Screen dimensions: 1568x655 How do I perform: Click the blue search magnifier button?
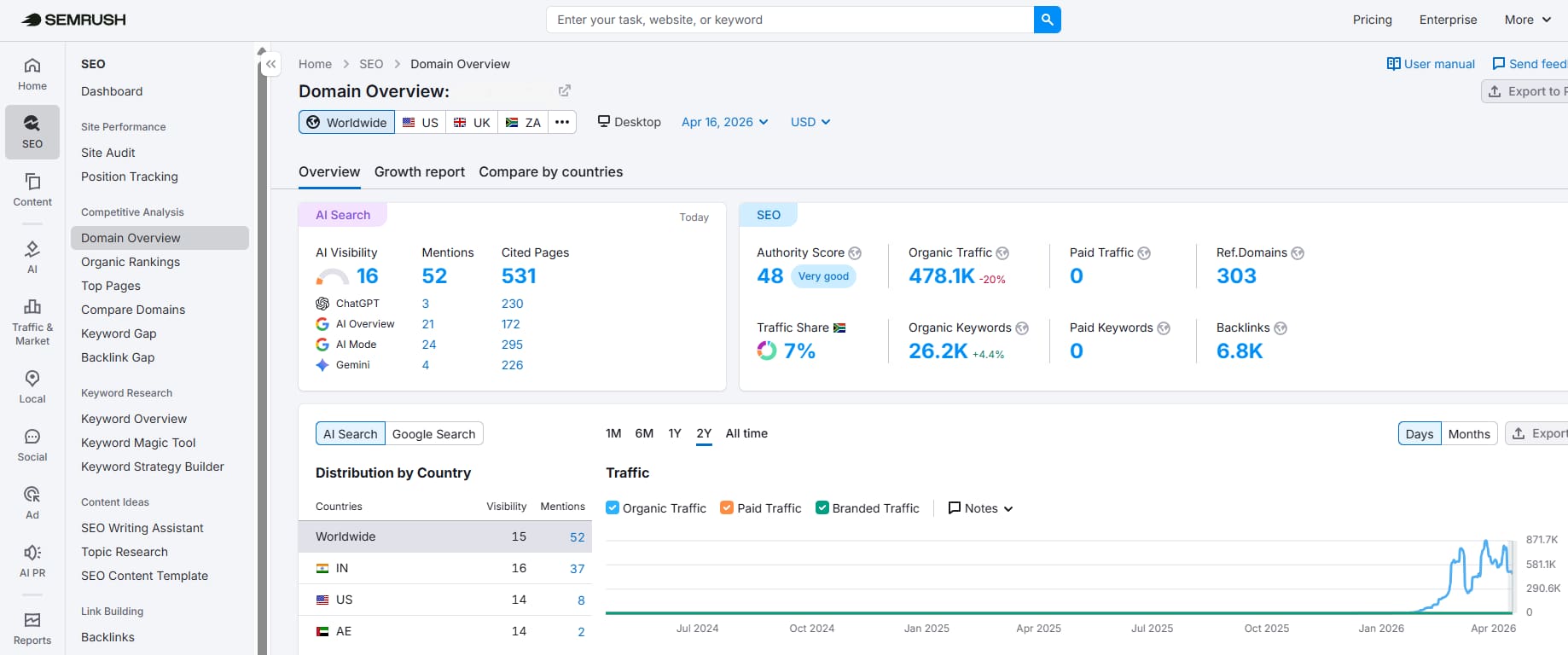click(1047, 20)
